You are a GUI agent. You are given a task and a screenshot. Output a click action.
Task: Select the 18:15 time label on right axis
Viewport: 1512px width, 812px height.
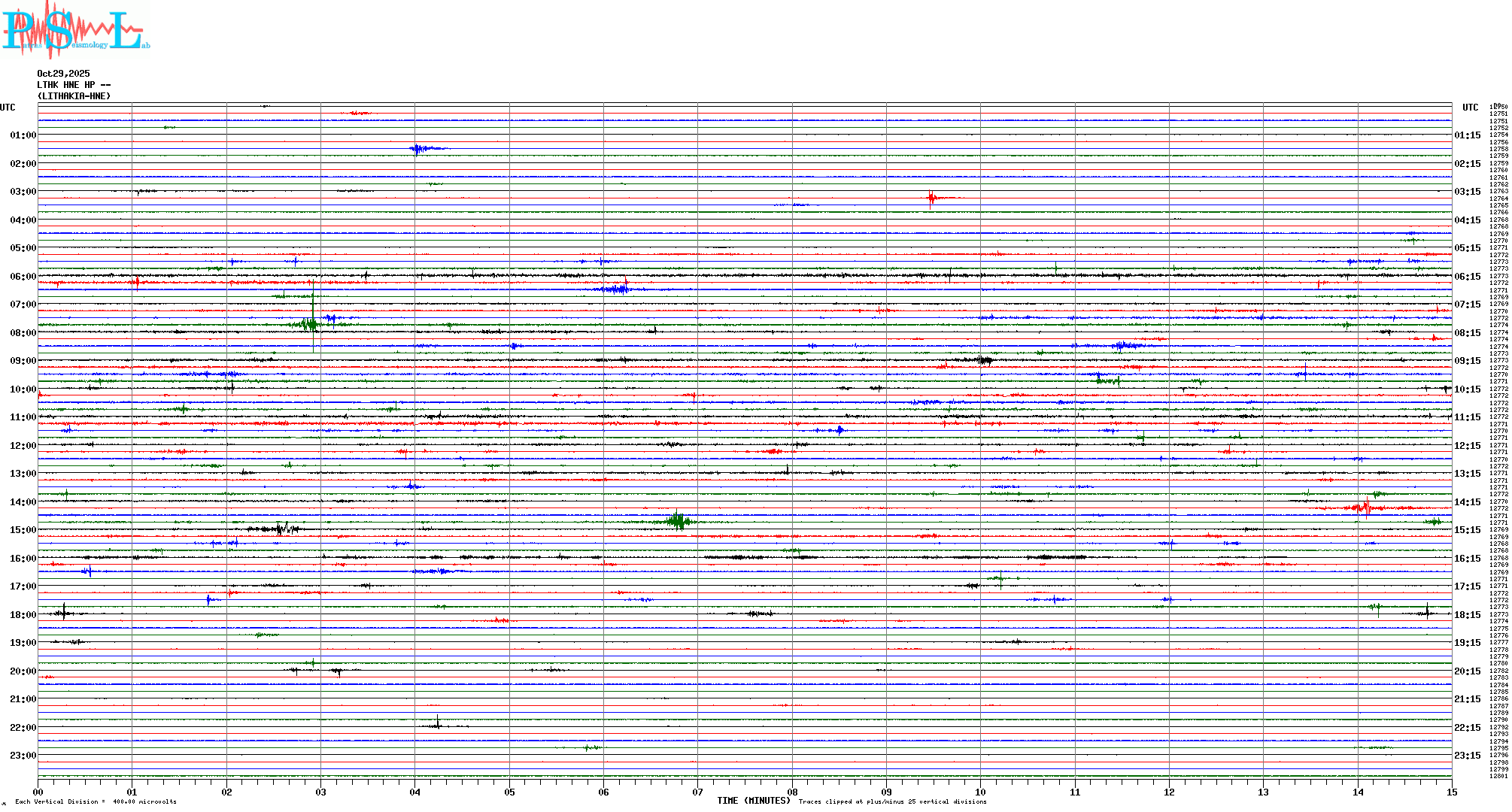(x=1467, y=615)
